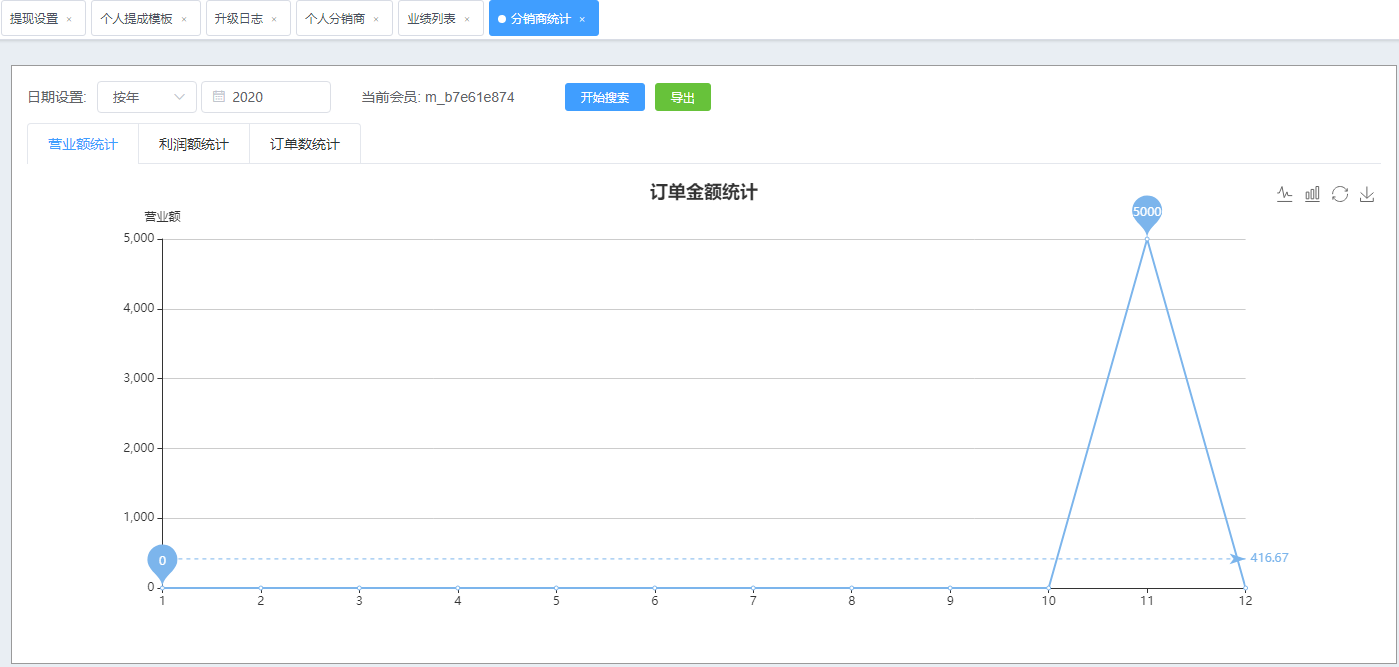Switch to 利润额统计 tab

click(x=194, y=144)
